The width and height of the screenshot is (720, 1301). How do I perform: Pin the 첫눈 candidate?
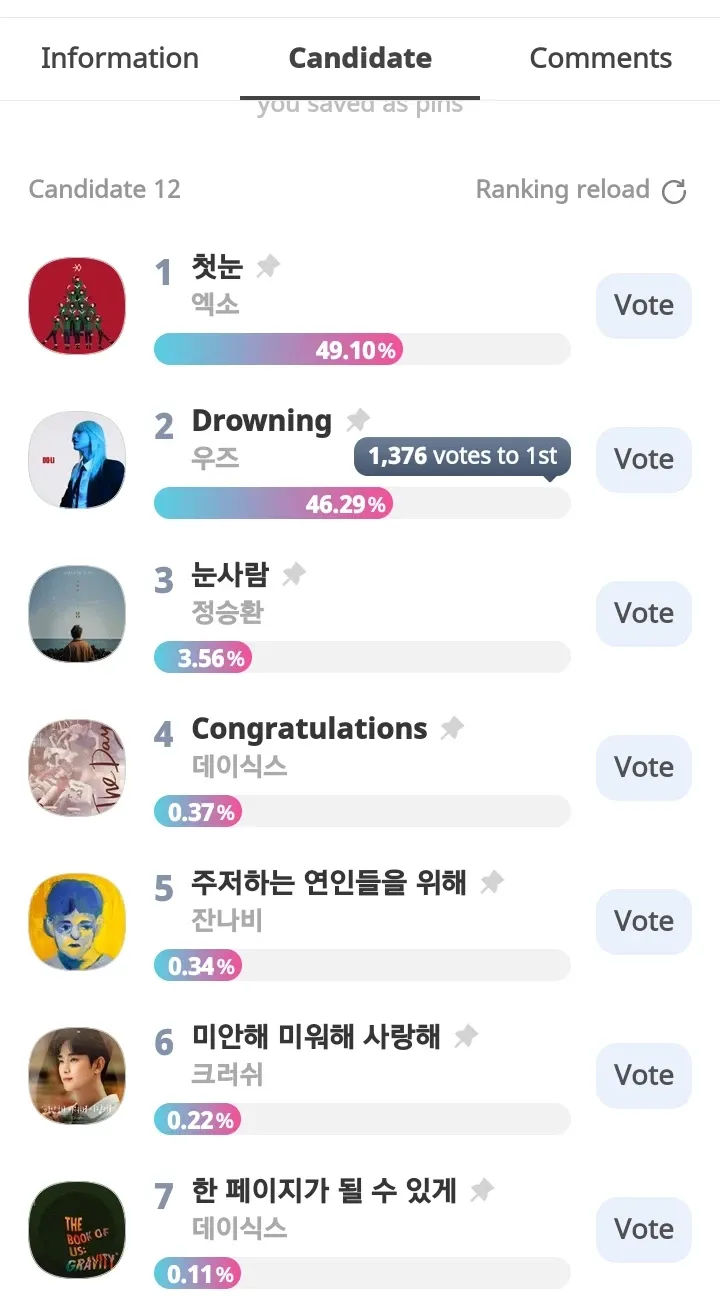(268, 267)
